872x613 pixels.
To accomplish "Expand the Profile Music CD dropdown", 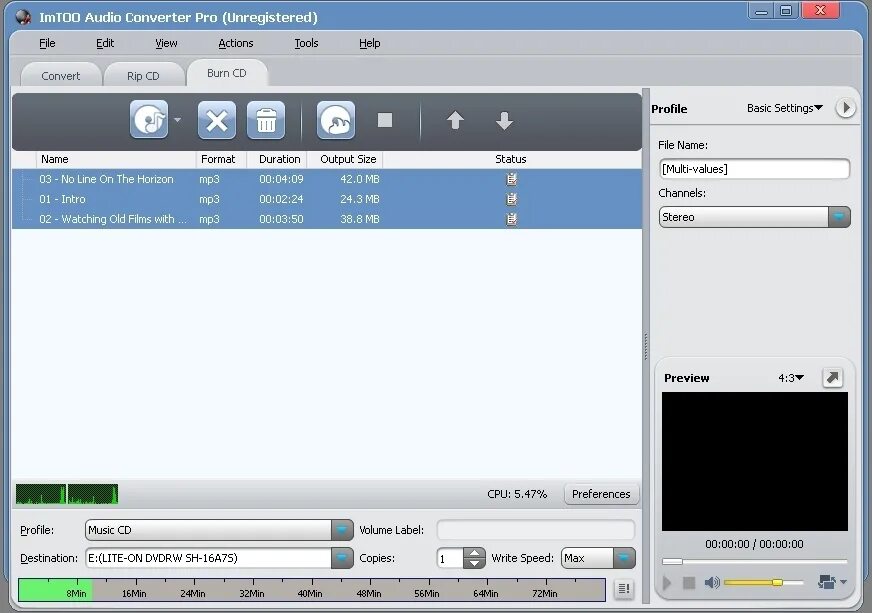I will (x=342, y=530).
